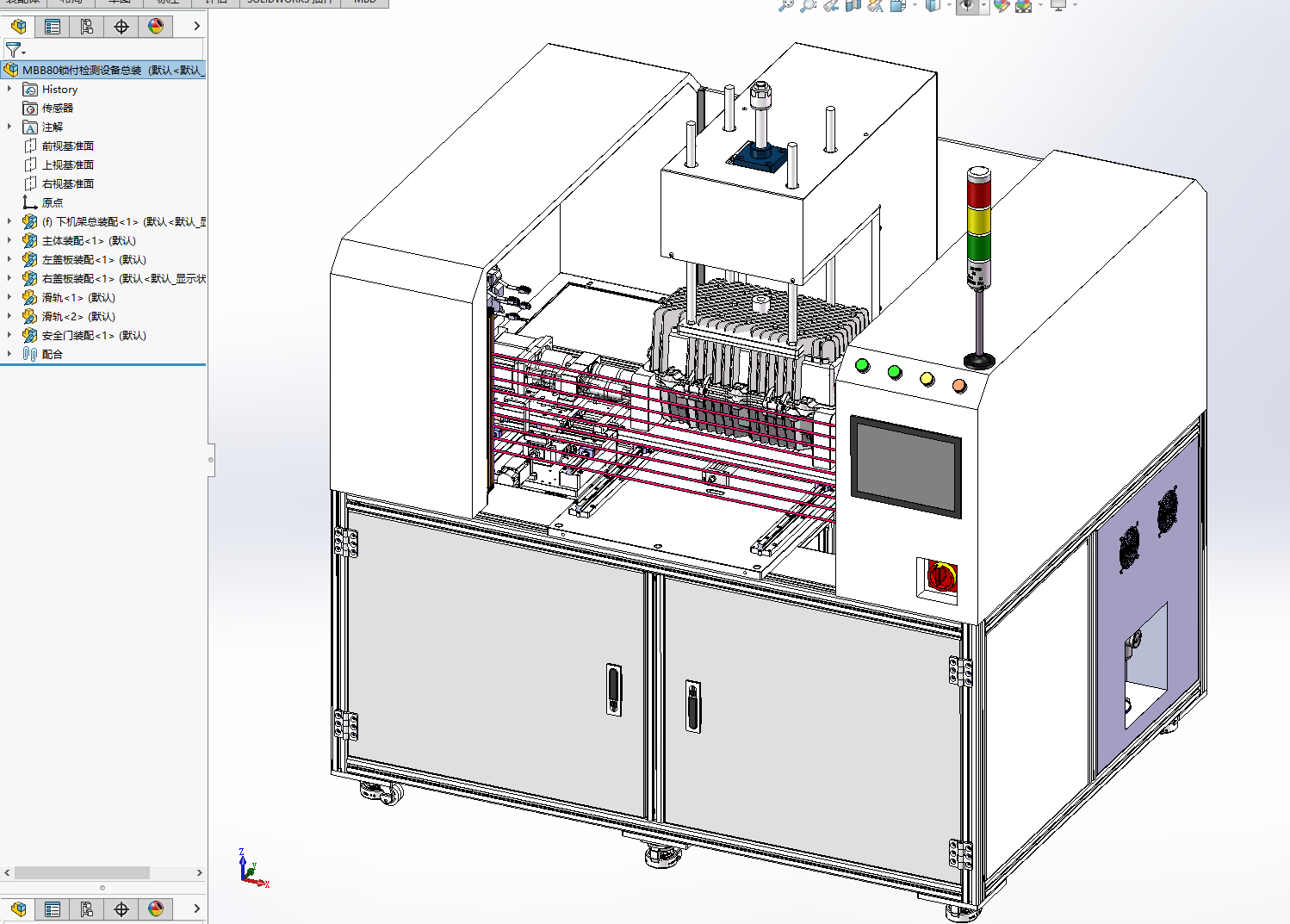This screenshot has height=924, width=1290.
Task: Click Zoom to Area icon
Action: 808,5
